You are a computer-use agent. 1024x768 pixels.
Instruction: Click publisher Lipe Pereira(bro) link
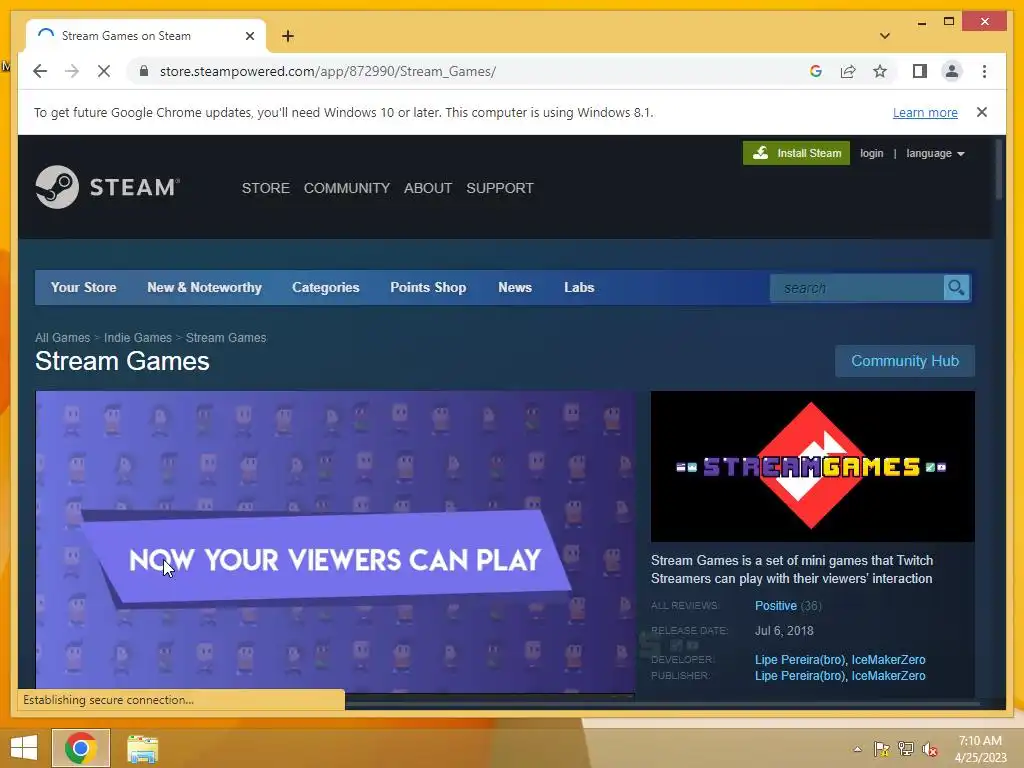point(799,676)
